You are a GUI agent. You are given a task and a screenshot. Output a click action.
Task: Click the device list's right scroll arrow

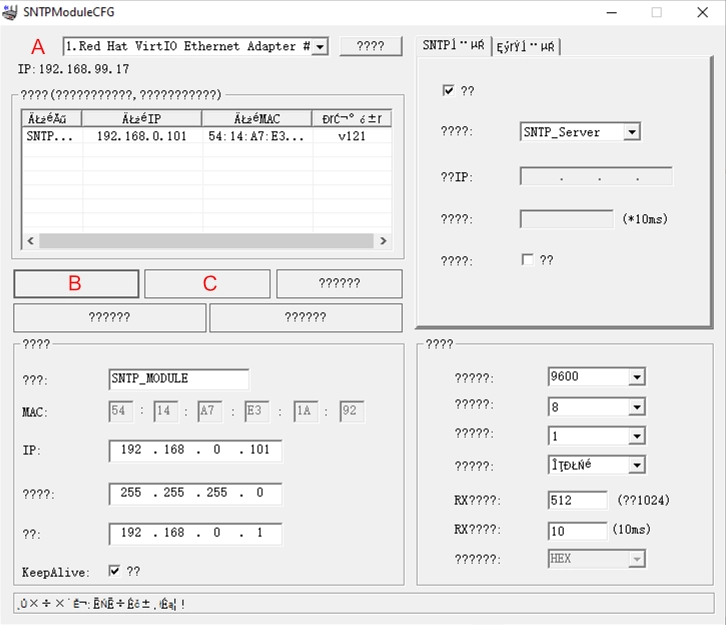[x=383, y=241]
